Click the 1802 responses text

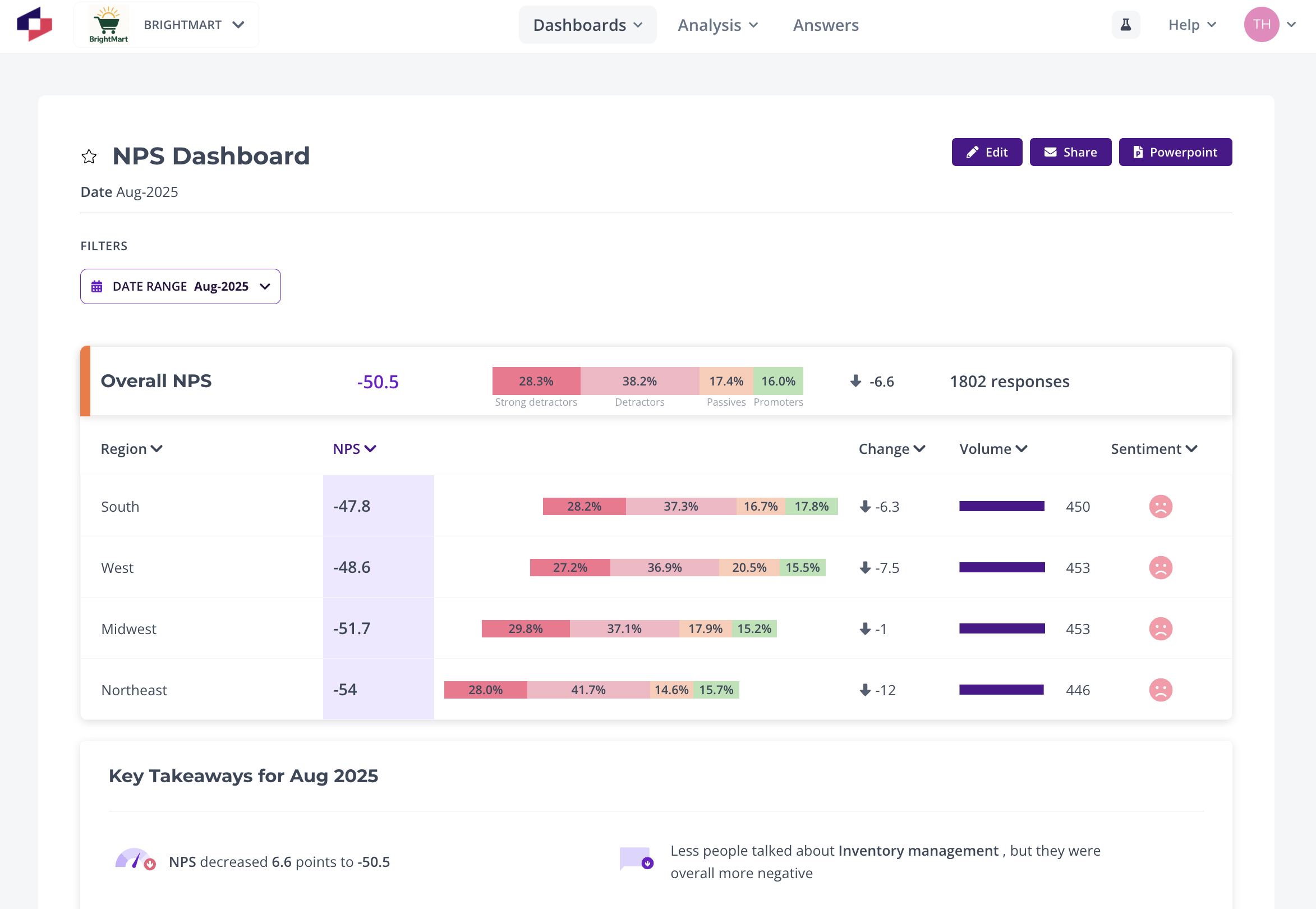pyautogui.click(x=1009, y=381)
